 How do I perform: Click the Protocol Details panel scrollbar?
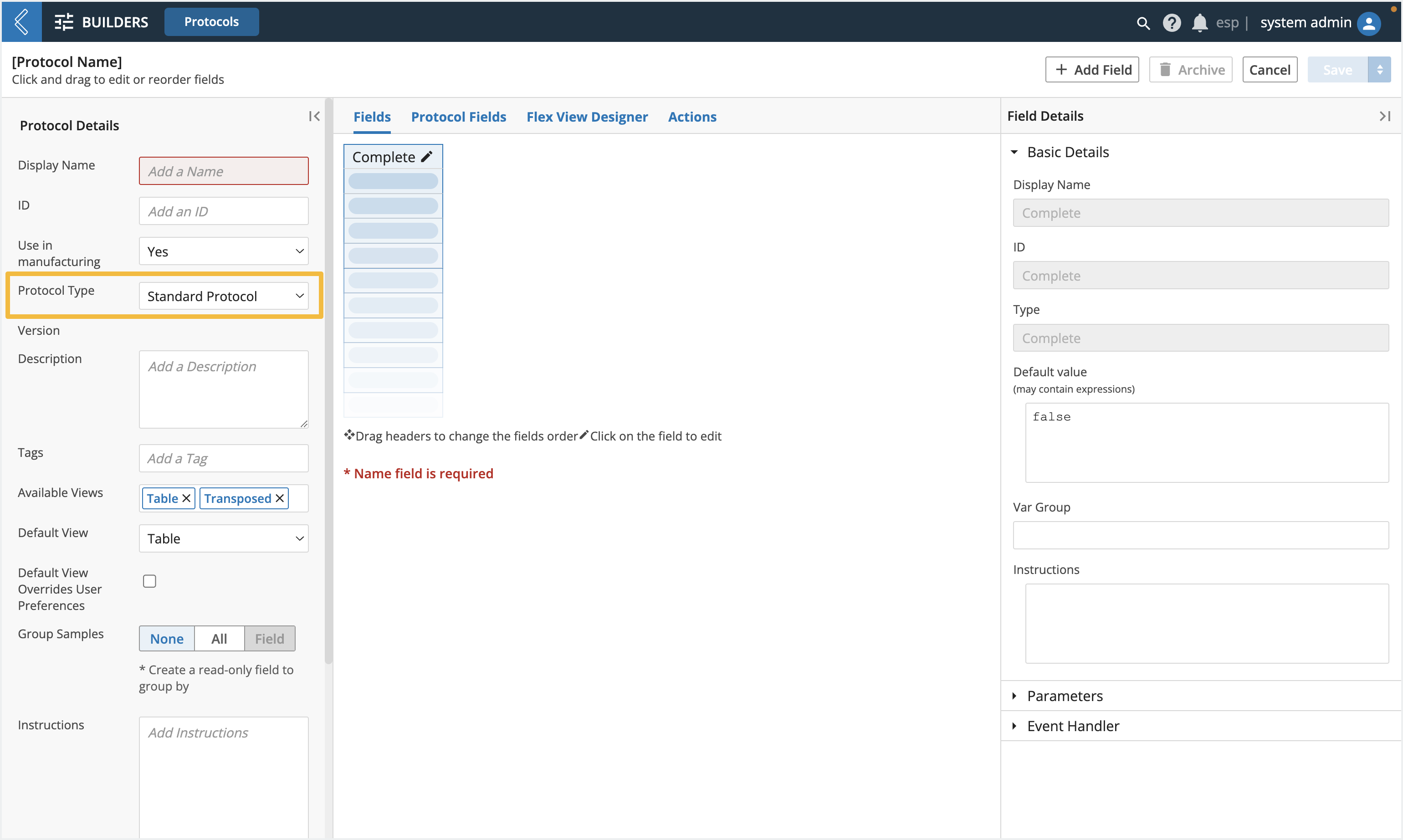328,380
